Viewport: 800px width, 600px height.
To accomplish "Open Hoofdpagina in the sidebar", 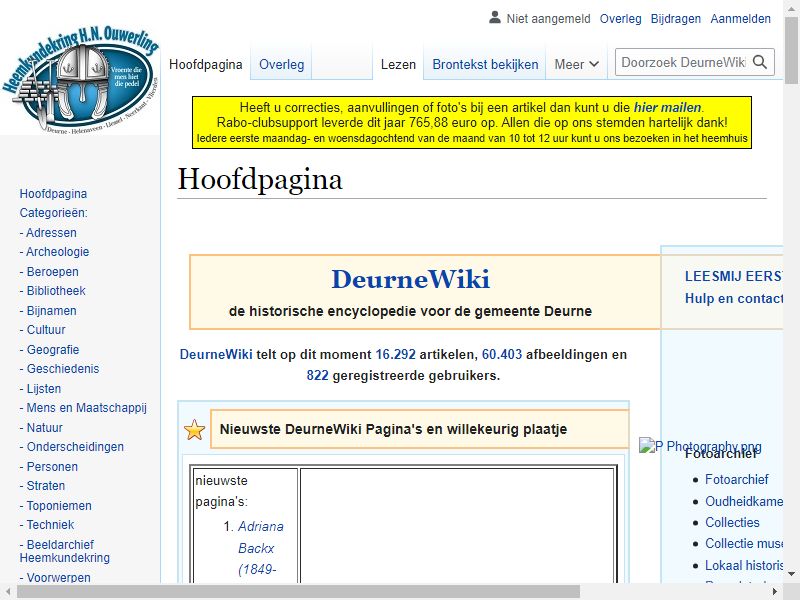I will point(53,194).
